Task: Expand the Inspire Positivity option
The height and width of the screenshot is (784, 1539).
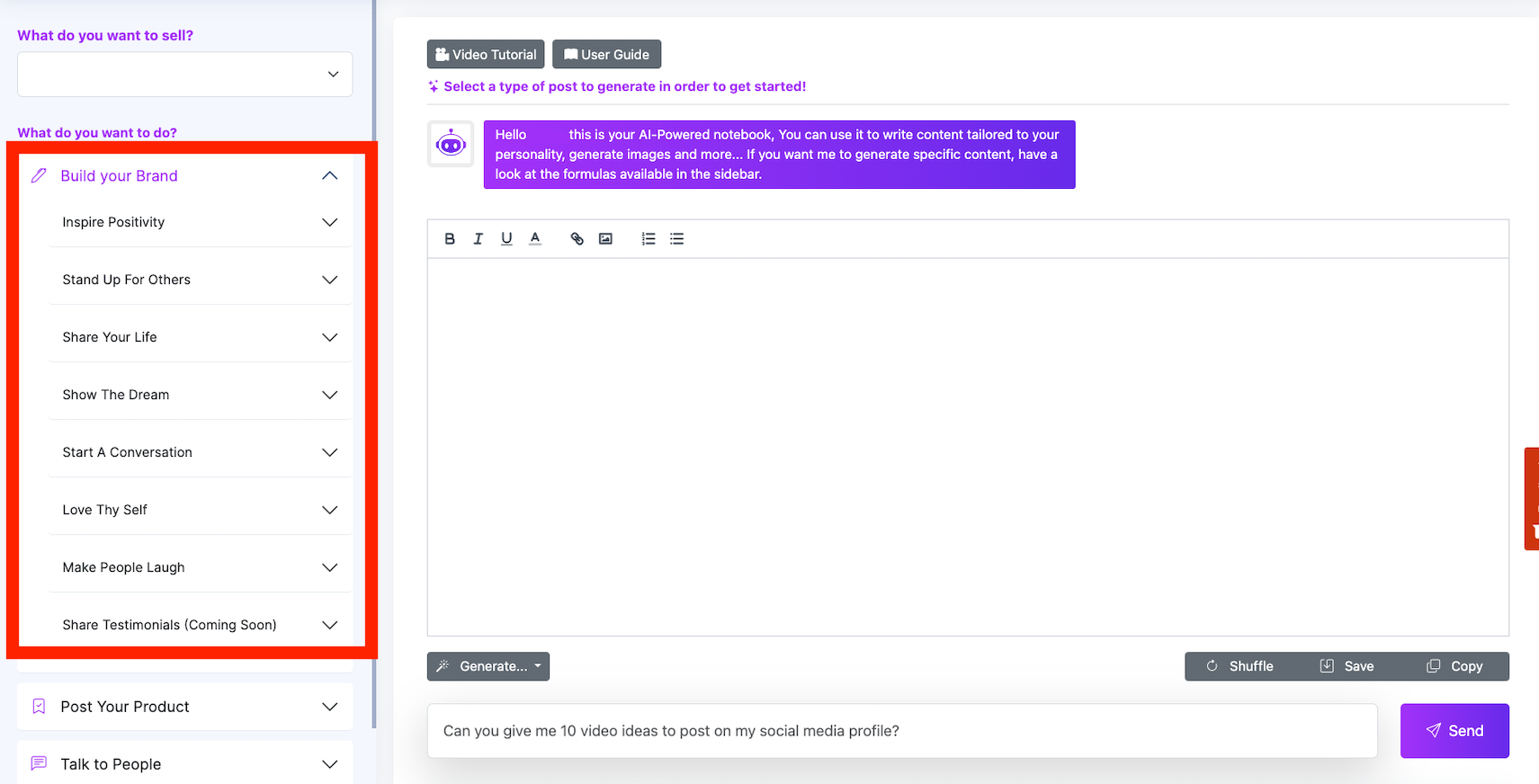Action: click(200, 222)
